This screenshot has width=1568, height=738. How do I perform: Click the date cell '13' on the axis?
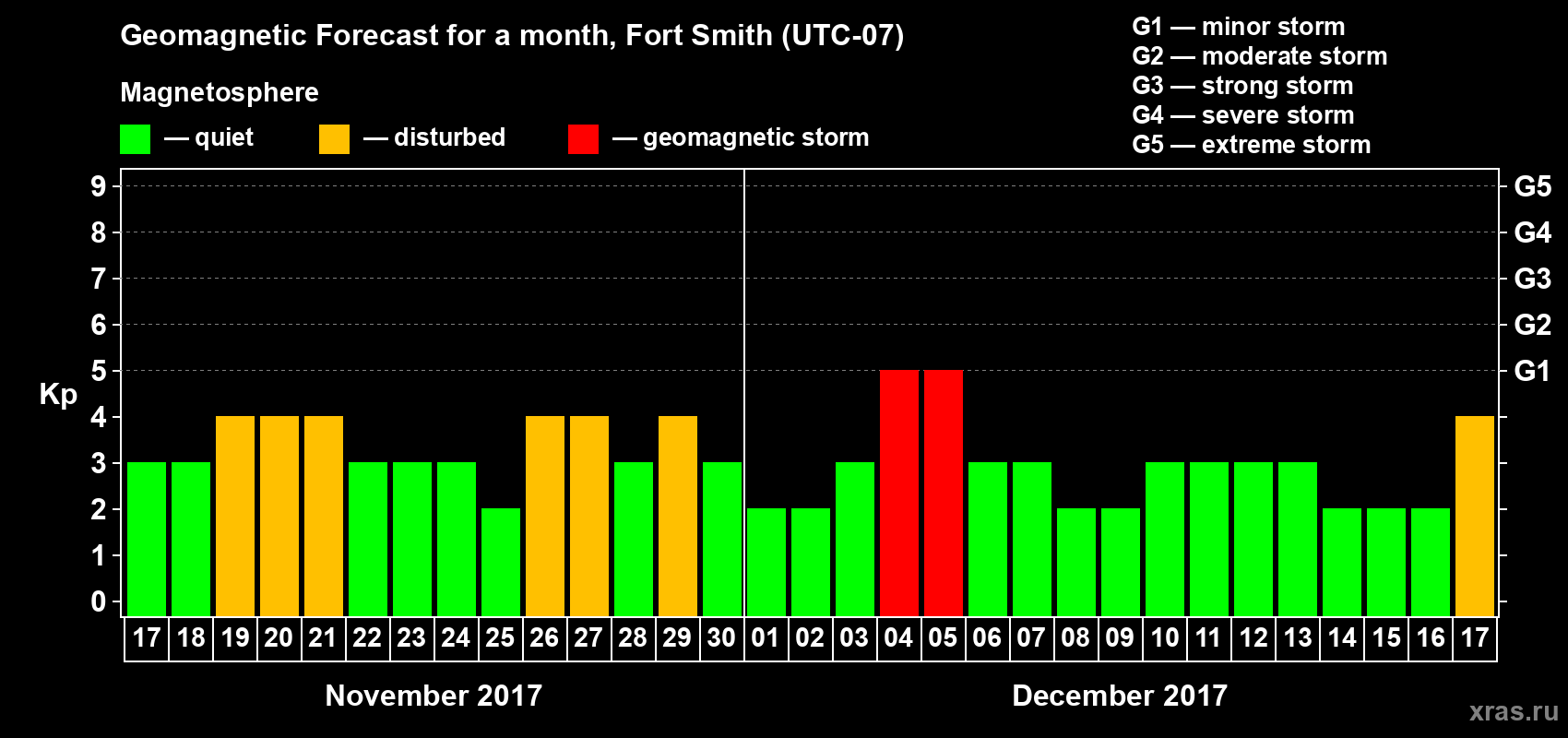tap(1298, 638)
